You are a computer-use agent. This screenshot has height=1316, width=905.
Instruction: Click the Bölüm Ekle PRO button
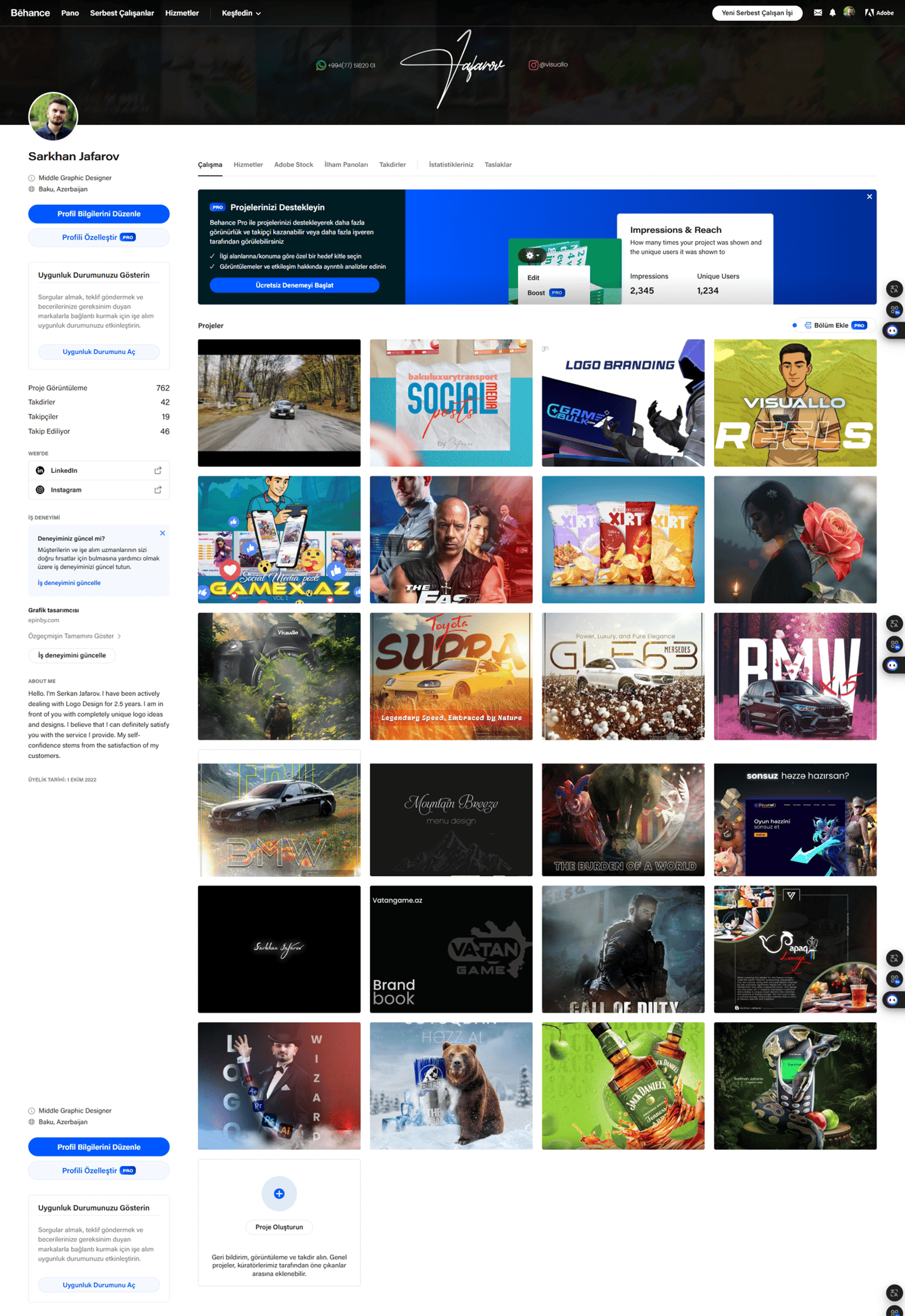click(835, 325)
